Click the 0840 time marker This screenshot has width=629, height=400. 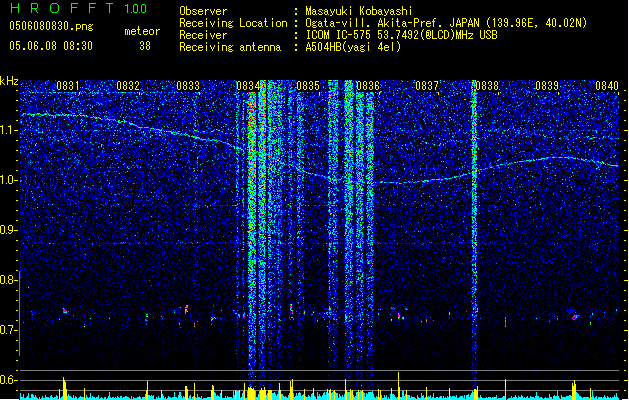coord(607,86)
